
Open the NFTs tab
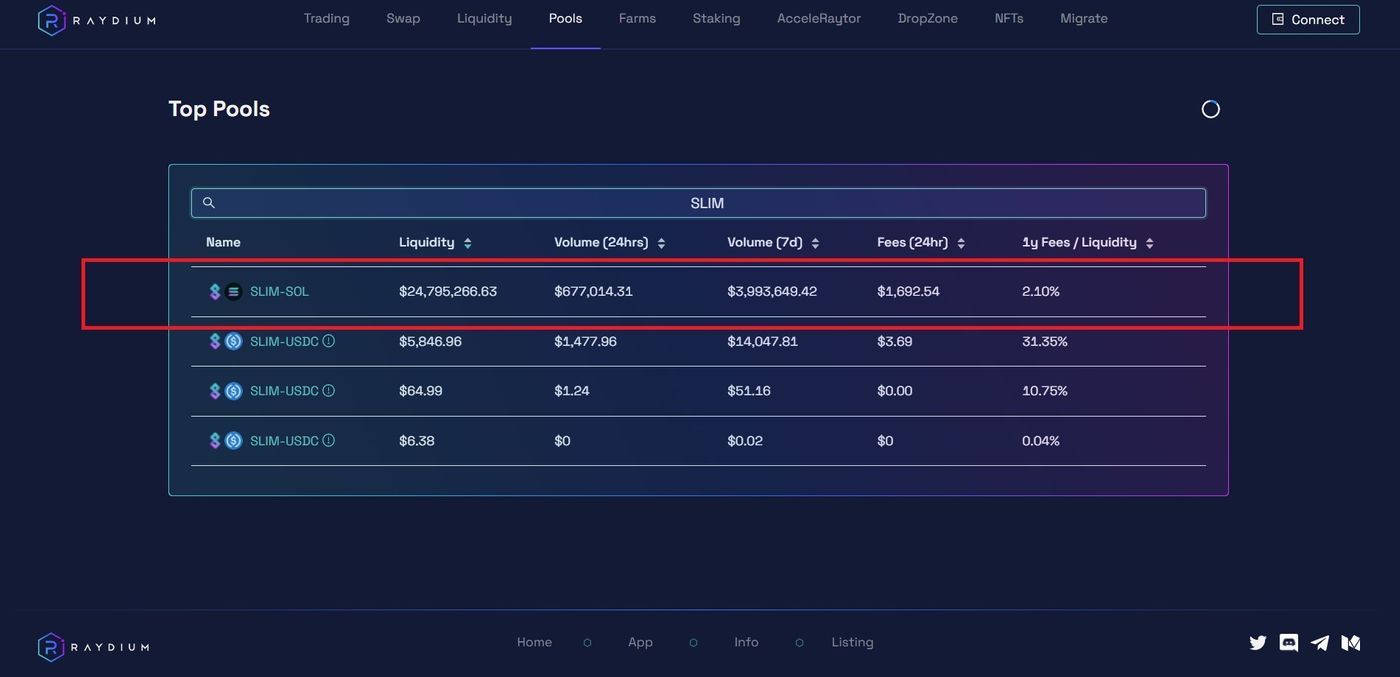click(1009, 18)
